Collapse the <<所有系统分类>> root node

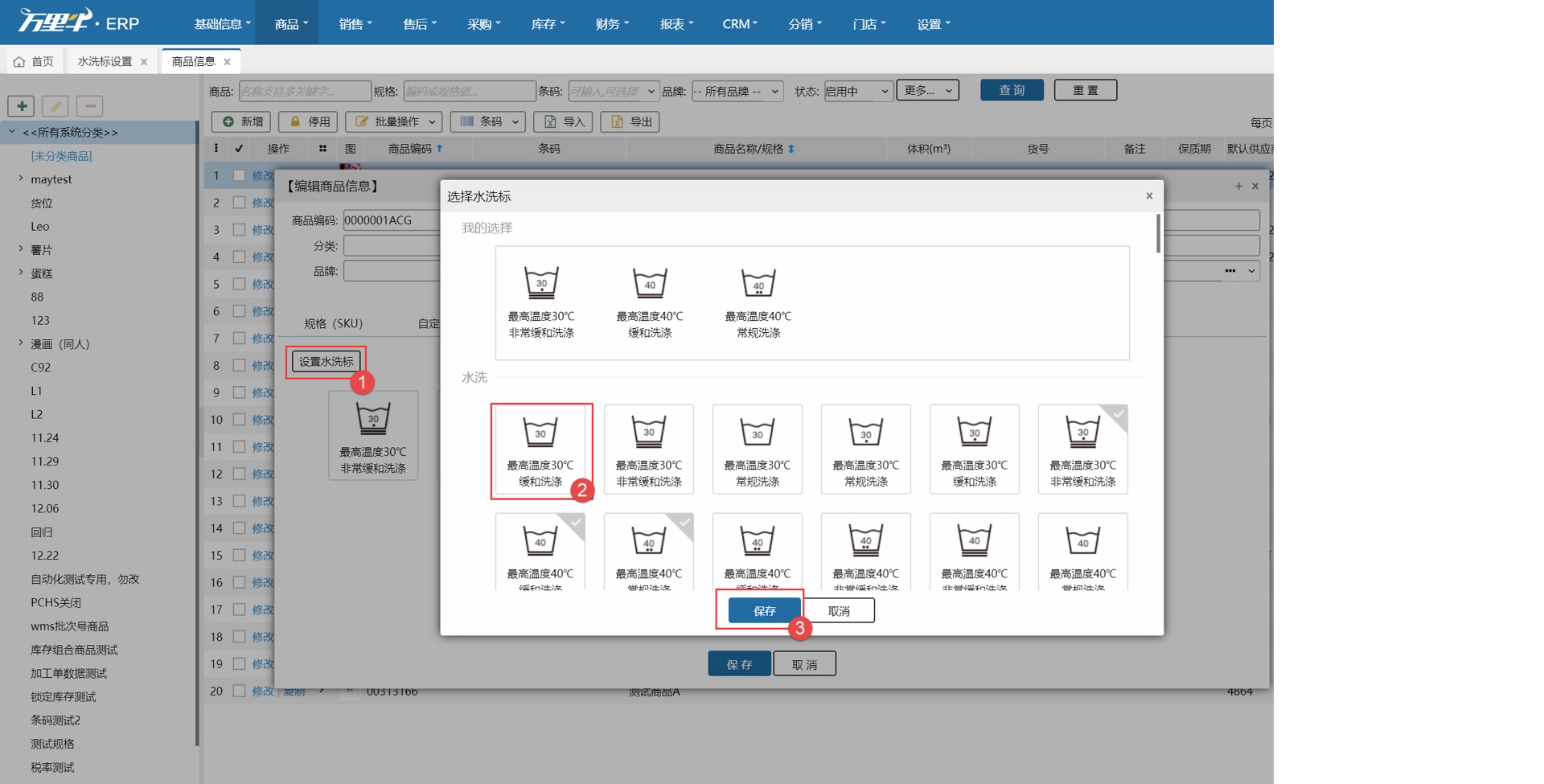(x=12, y=132)
